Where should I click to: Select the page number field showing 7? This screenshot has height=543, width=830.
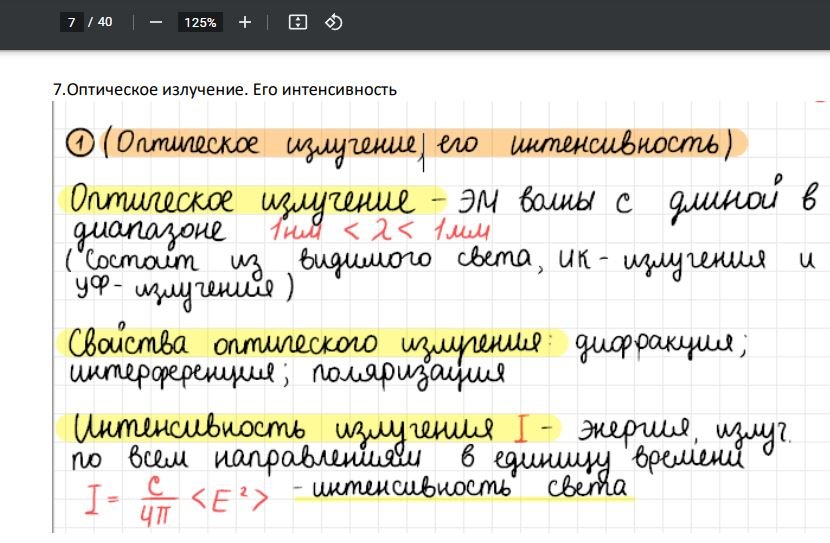click(x=71, y=22)
